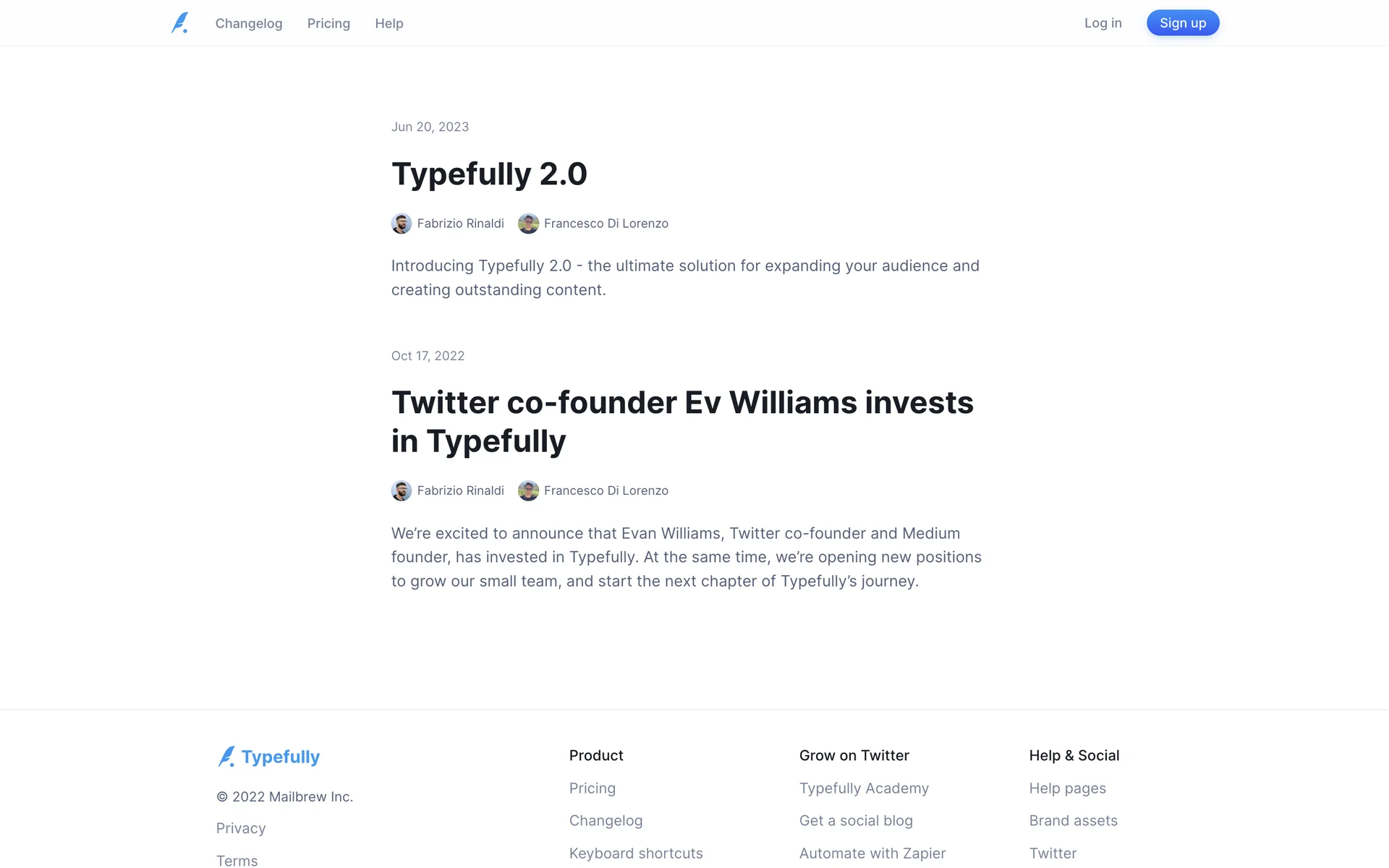The width and height of the screenshot is (1389, 868).
Task: Click Fabrizio Rinaldi's avatar under Typefully 2.0
Action: pyautogui.click(x=402, y=224)
